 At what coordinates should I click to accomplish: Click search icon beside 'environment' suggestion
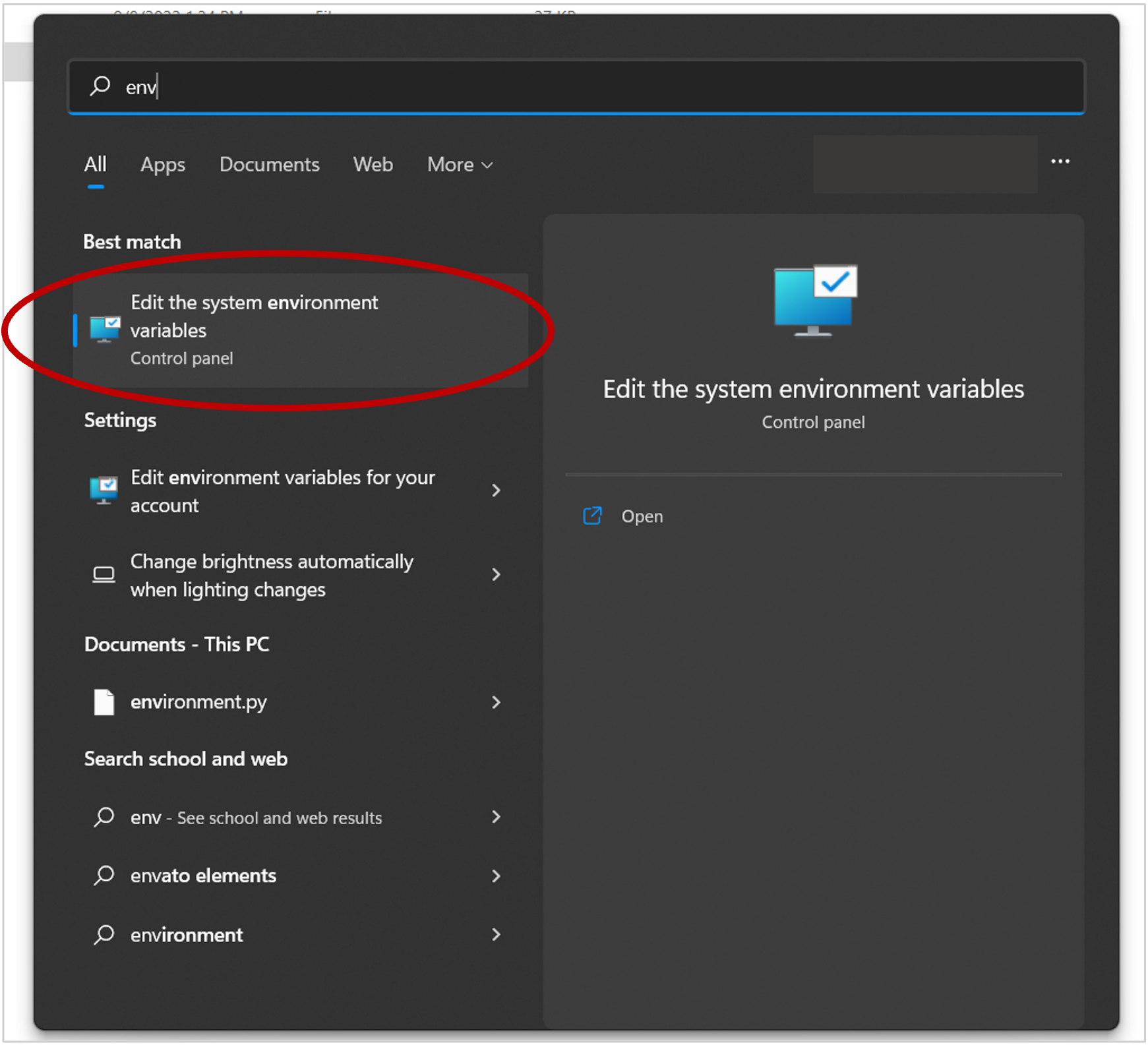tap(104, 935)
